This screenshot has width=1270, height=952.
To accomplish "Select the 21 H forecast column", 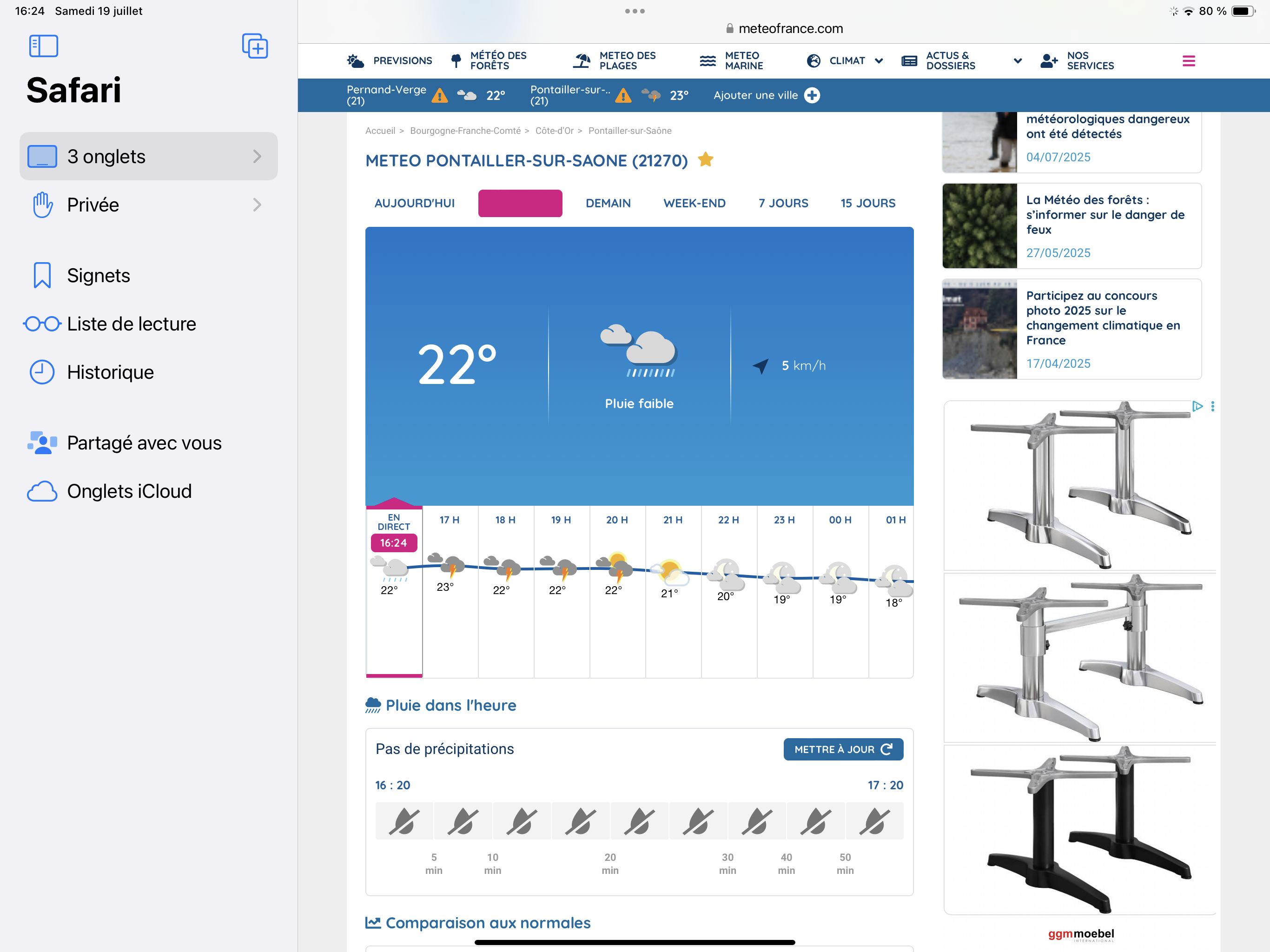I will tap(674, 591).
